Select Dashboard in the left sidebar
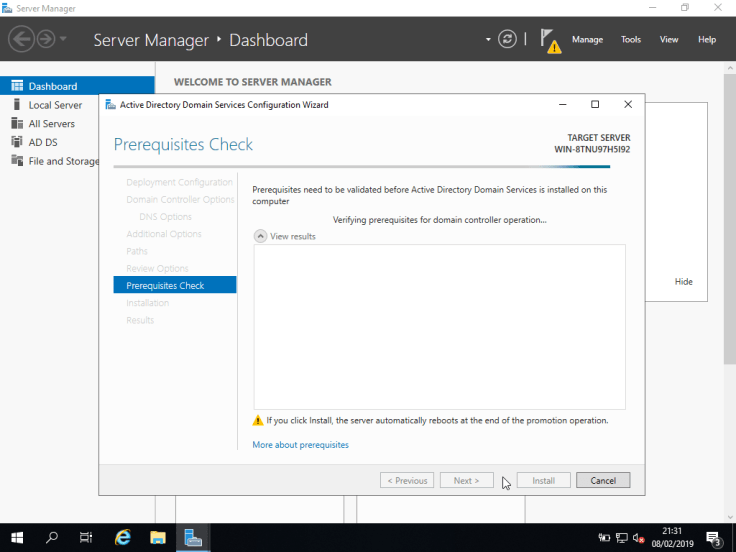This screenshot has height=552, width=736. [x=52, y=86]
